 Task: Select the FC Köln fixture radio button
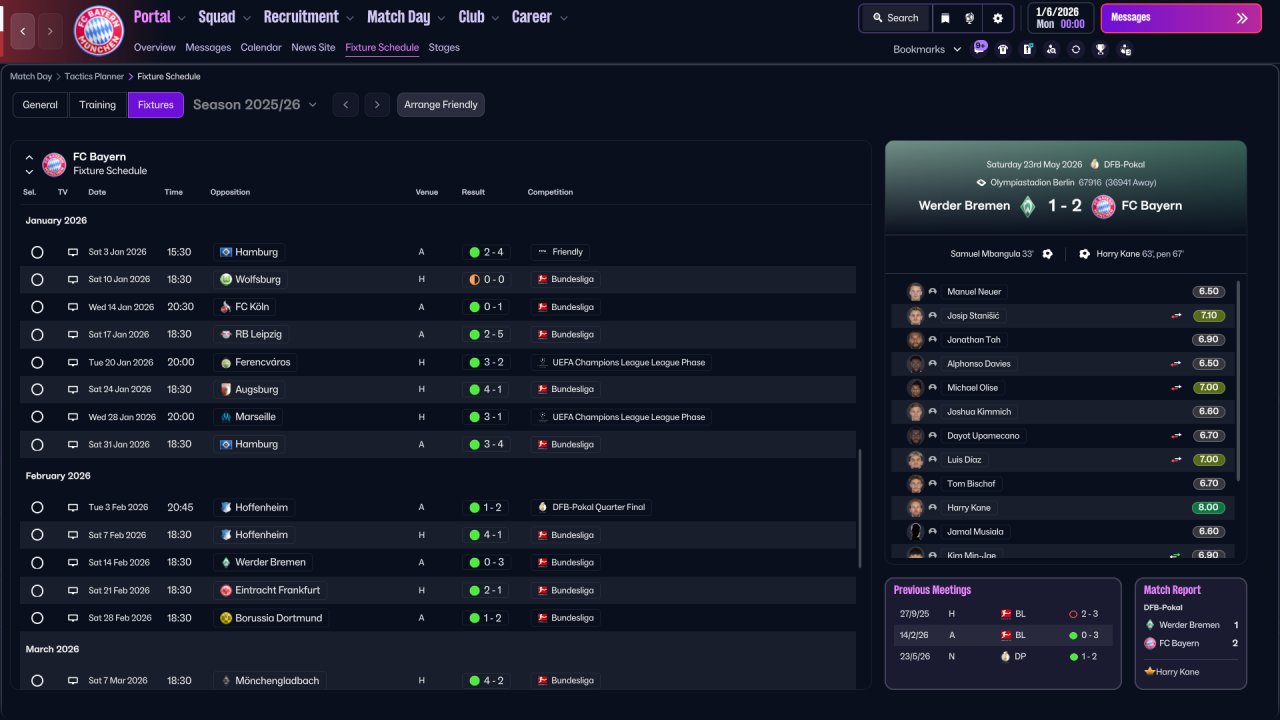tap(37, 307)
